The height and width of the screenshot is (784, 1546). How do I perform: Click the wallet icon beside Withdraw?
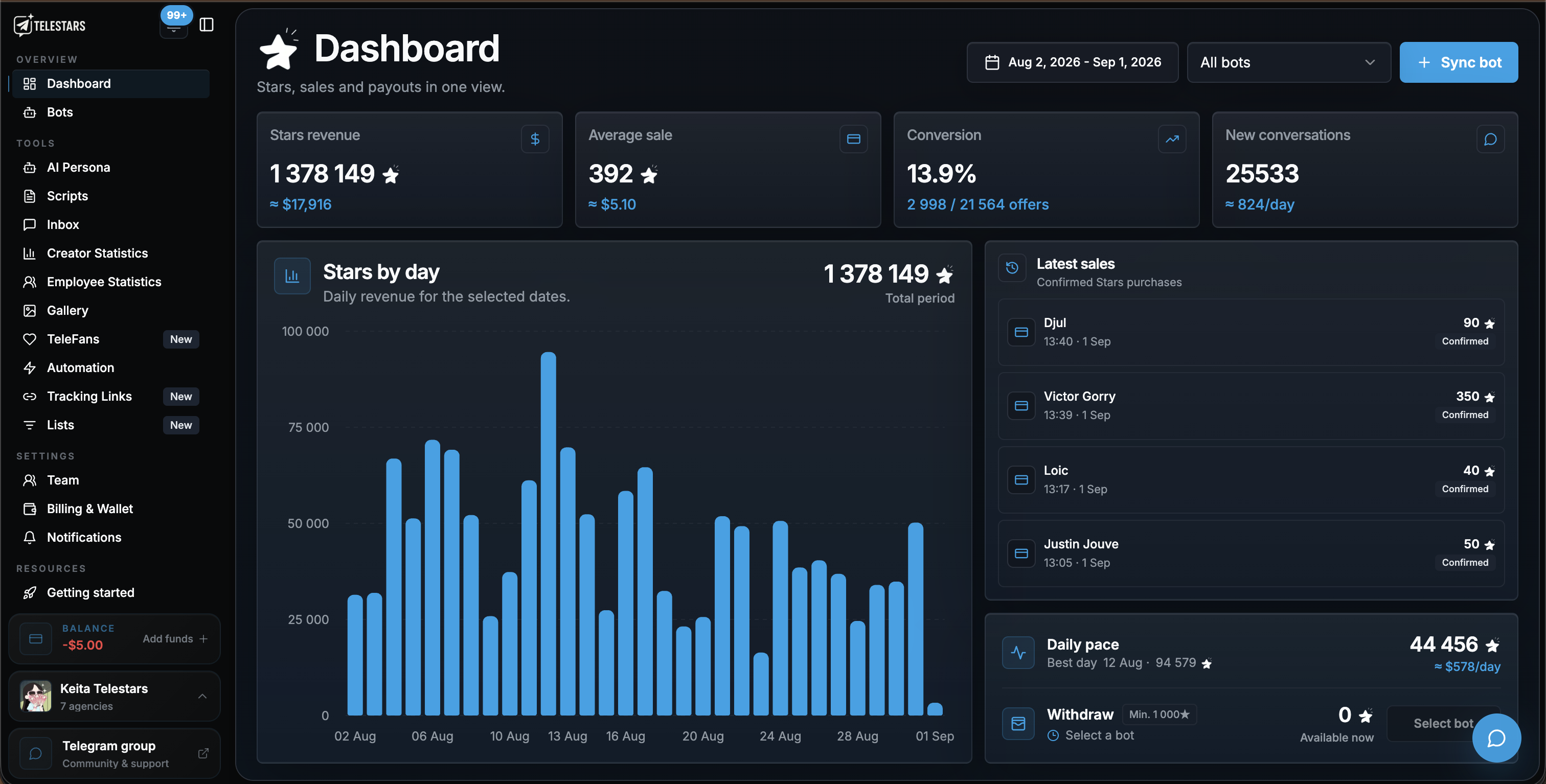pyautogui.click(x=1018, y=723)
